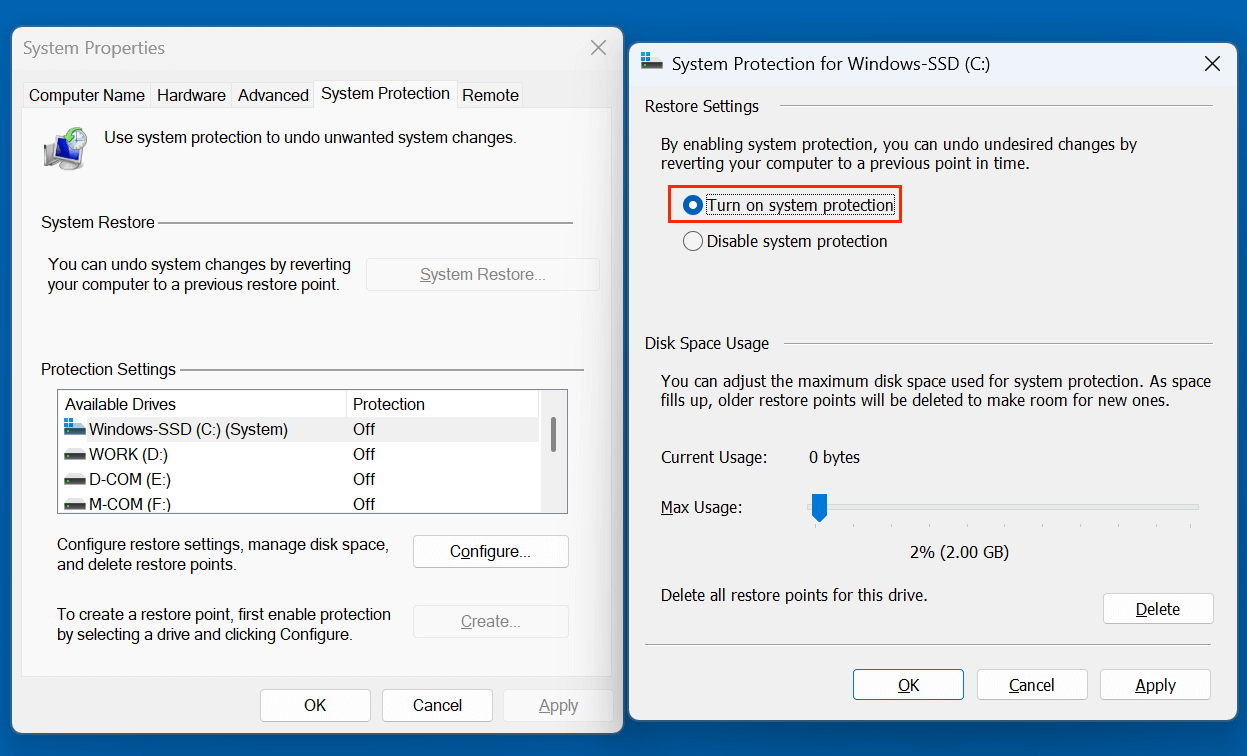The height and width of the screenshot is (756, 1247).
Task: Delete all restore points for this drive
Action: pos(1157,608)
